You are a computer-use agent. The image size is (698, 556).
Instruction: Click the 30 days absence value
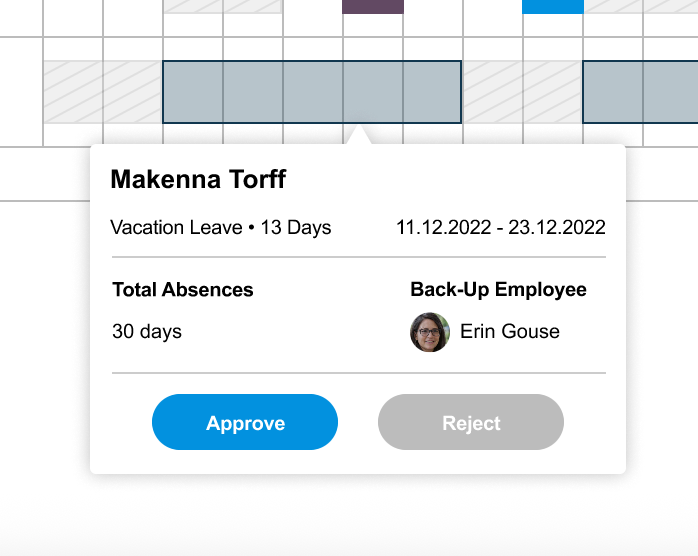(x=147, y=332)
